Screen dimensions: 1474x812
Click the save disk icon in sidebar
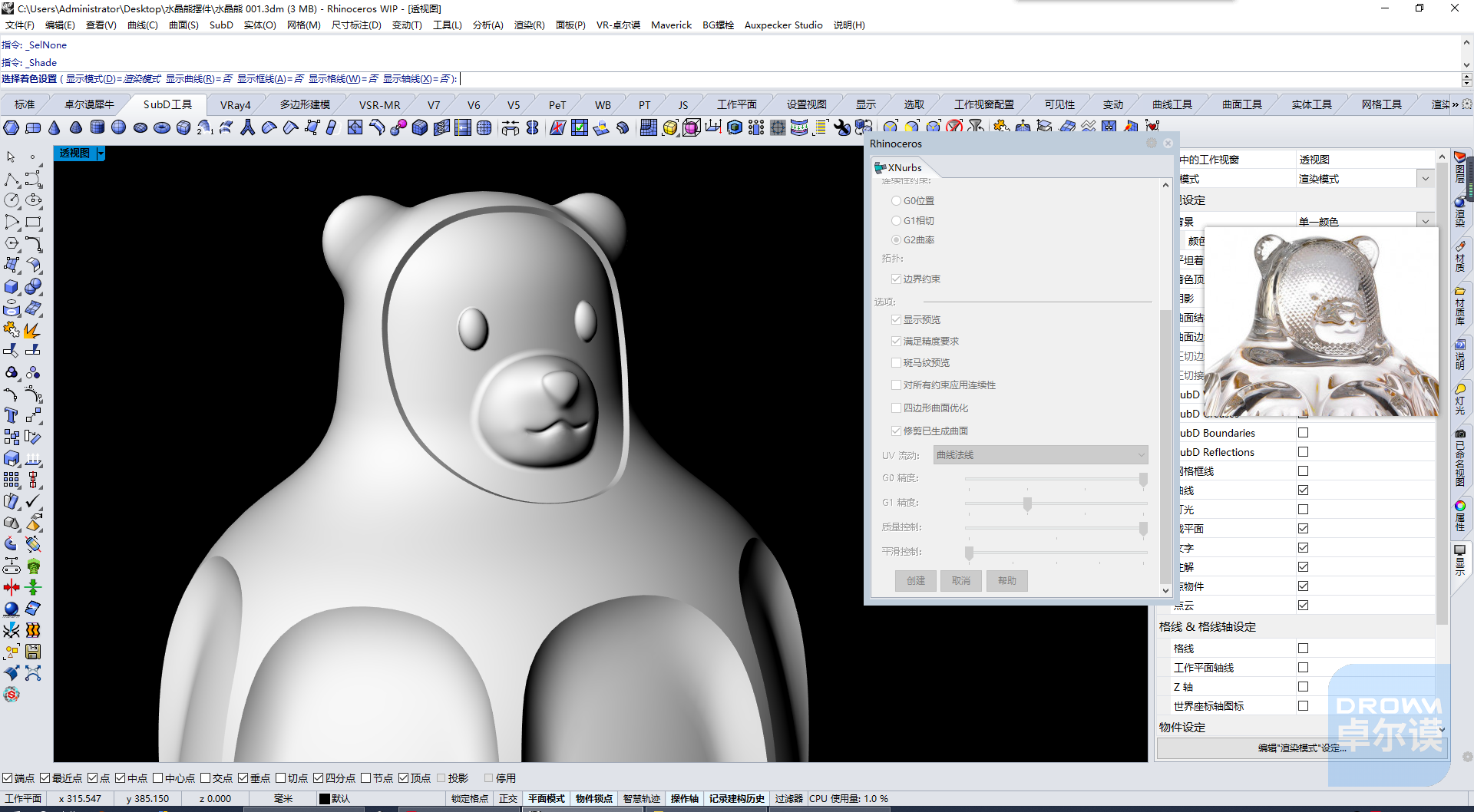click(33, 652)
